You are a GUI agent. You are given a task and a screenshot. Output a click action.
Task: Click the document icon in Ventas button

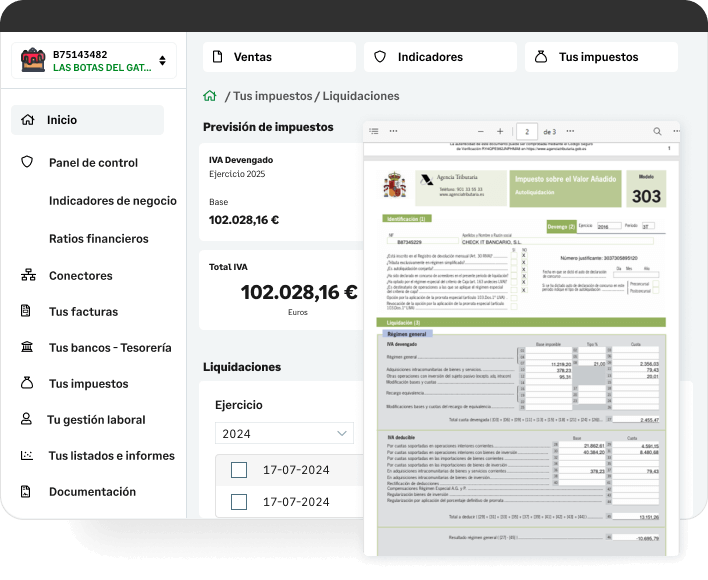[x=218, y=56]
